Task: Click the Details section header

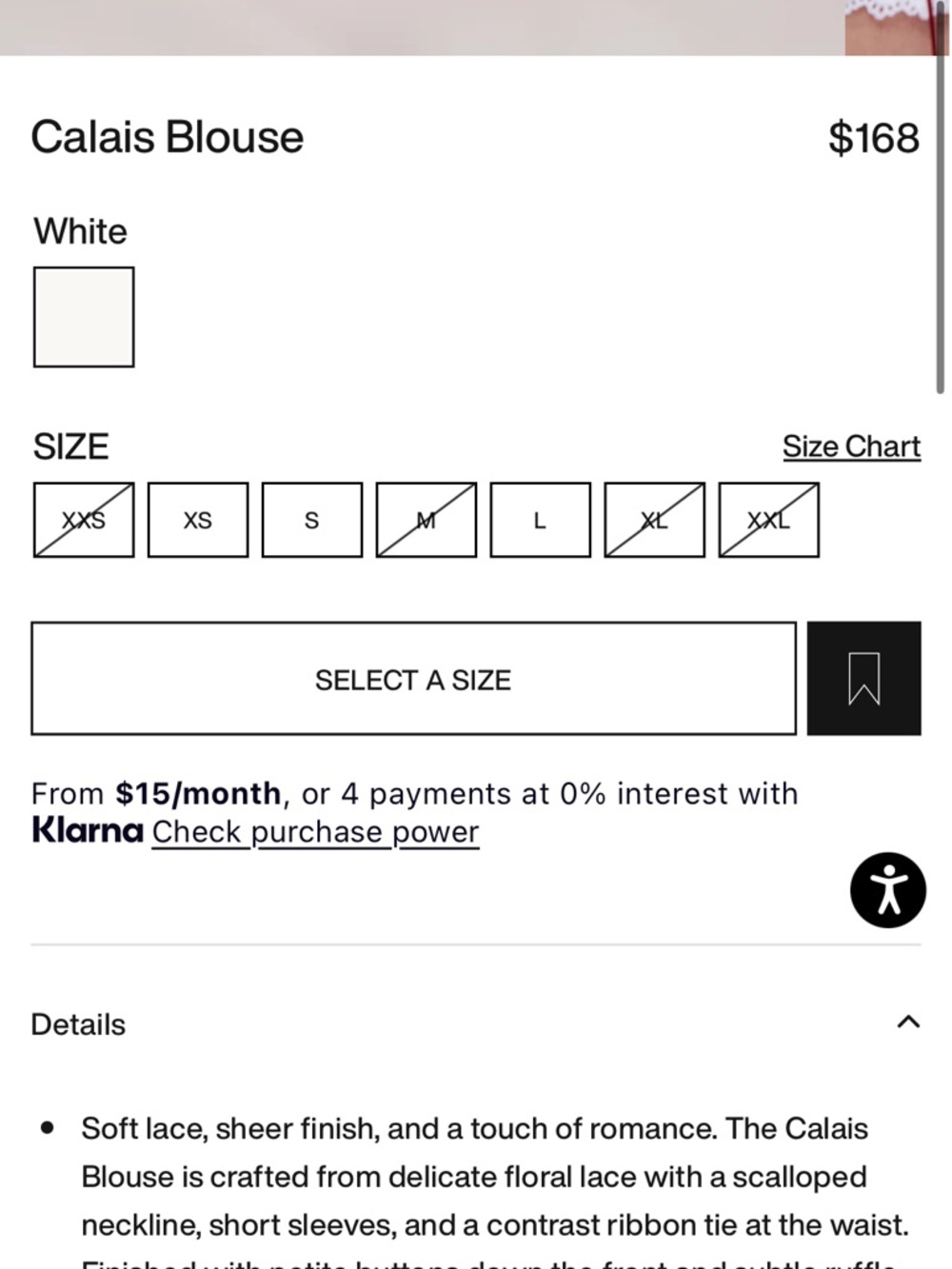Action: [476, 1023]
